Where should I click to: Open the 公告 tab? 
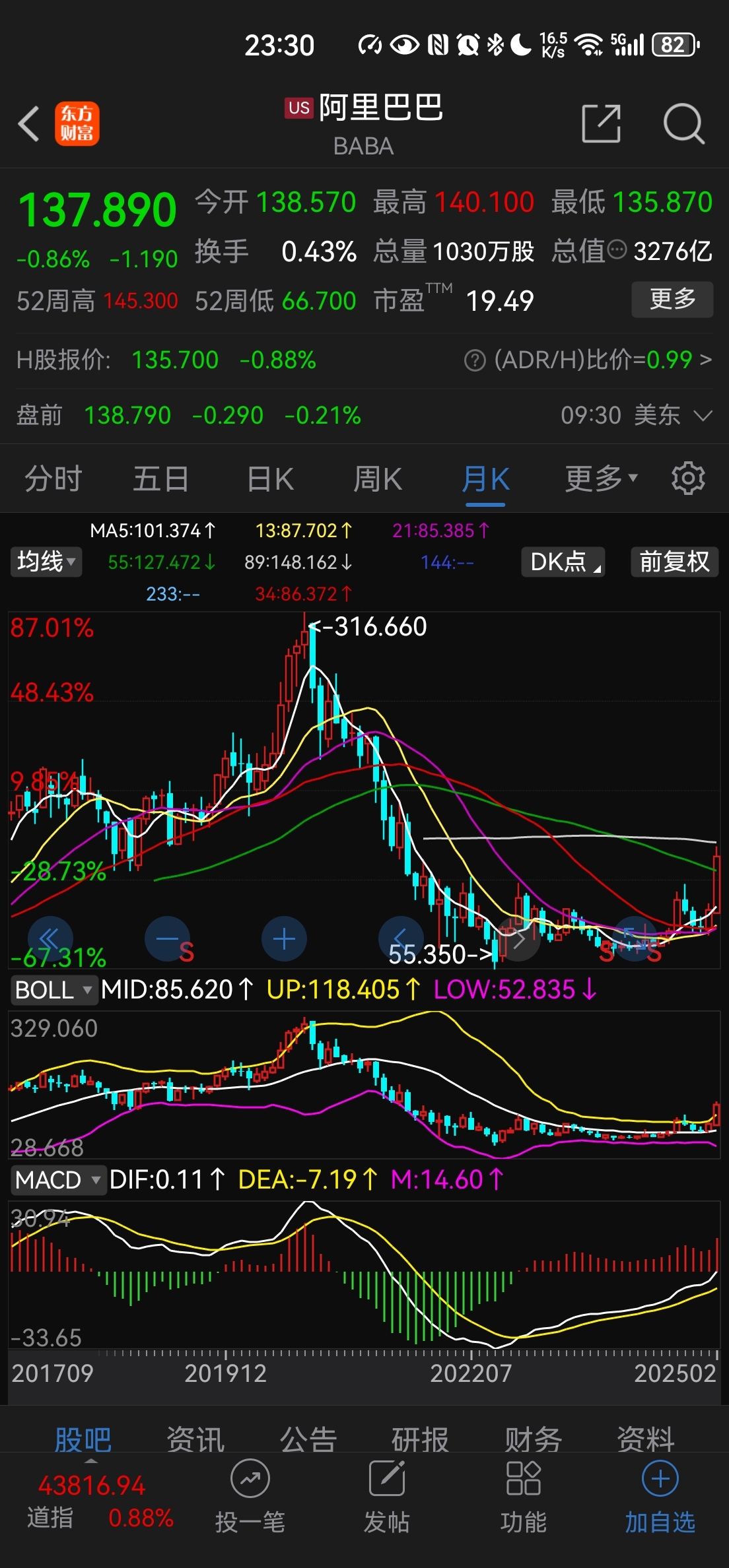(x=308, y=1440)
